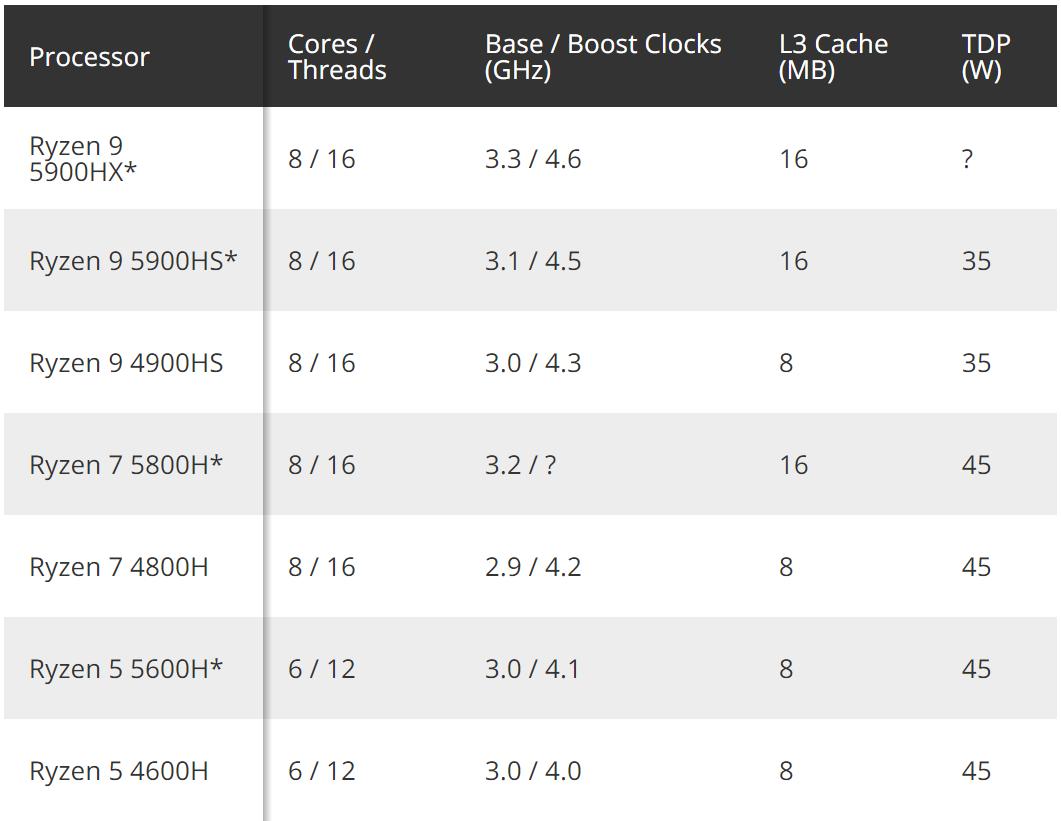Viewport: 1061px width, 821px height.
Task: Click the Ryzen 5 4600H row label
Action: click(x=119, y=771)
